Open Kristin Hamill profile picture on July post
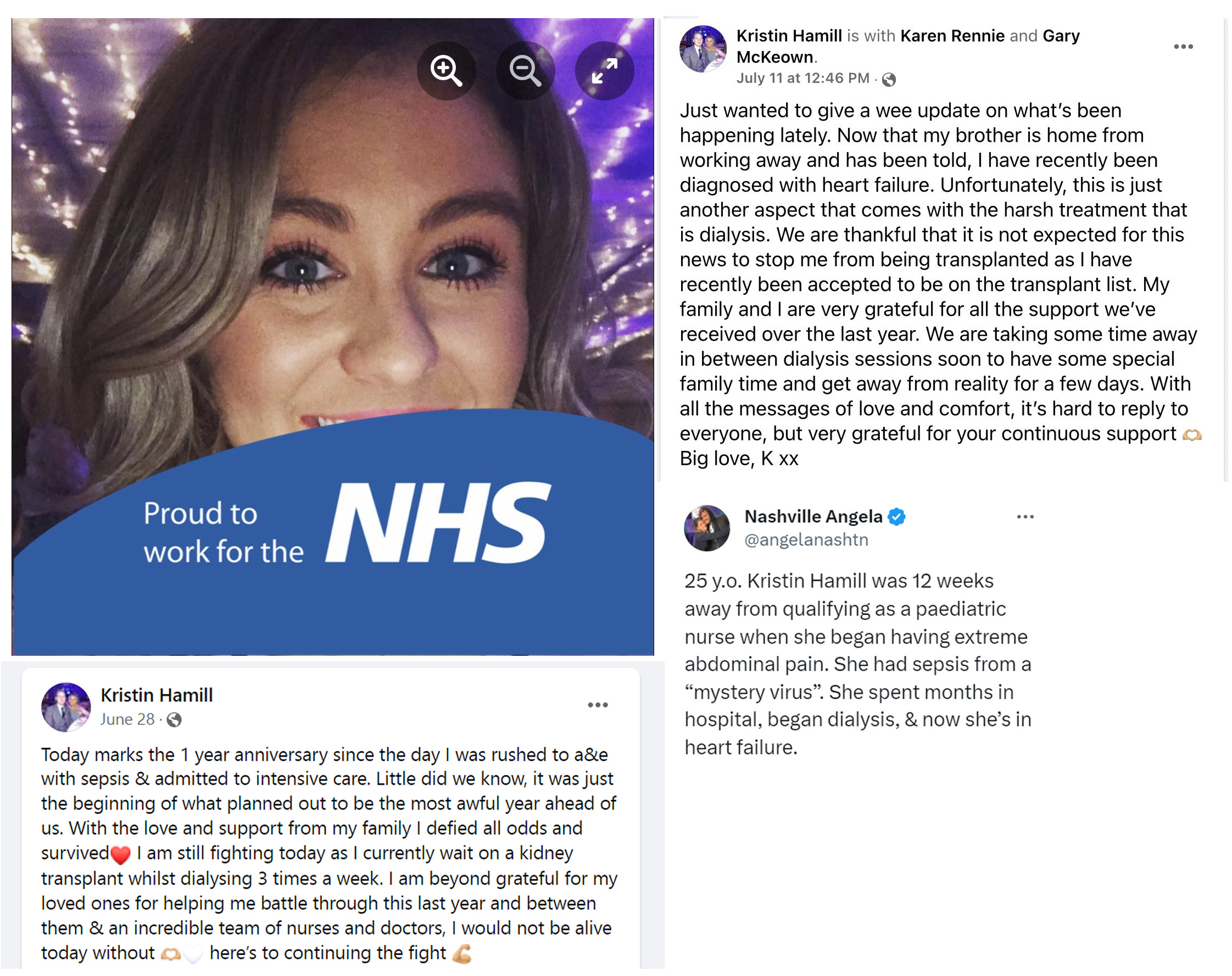 (x=703, y=49)
